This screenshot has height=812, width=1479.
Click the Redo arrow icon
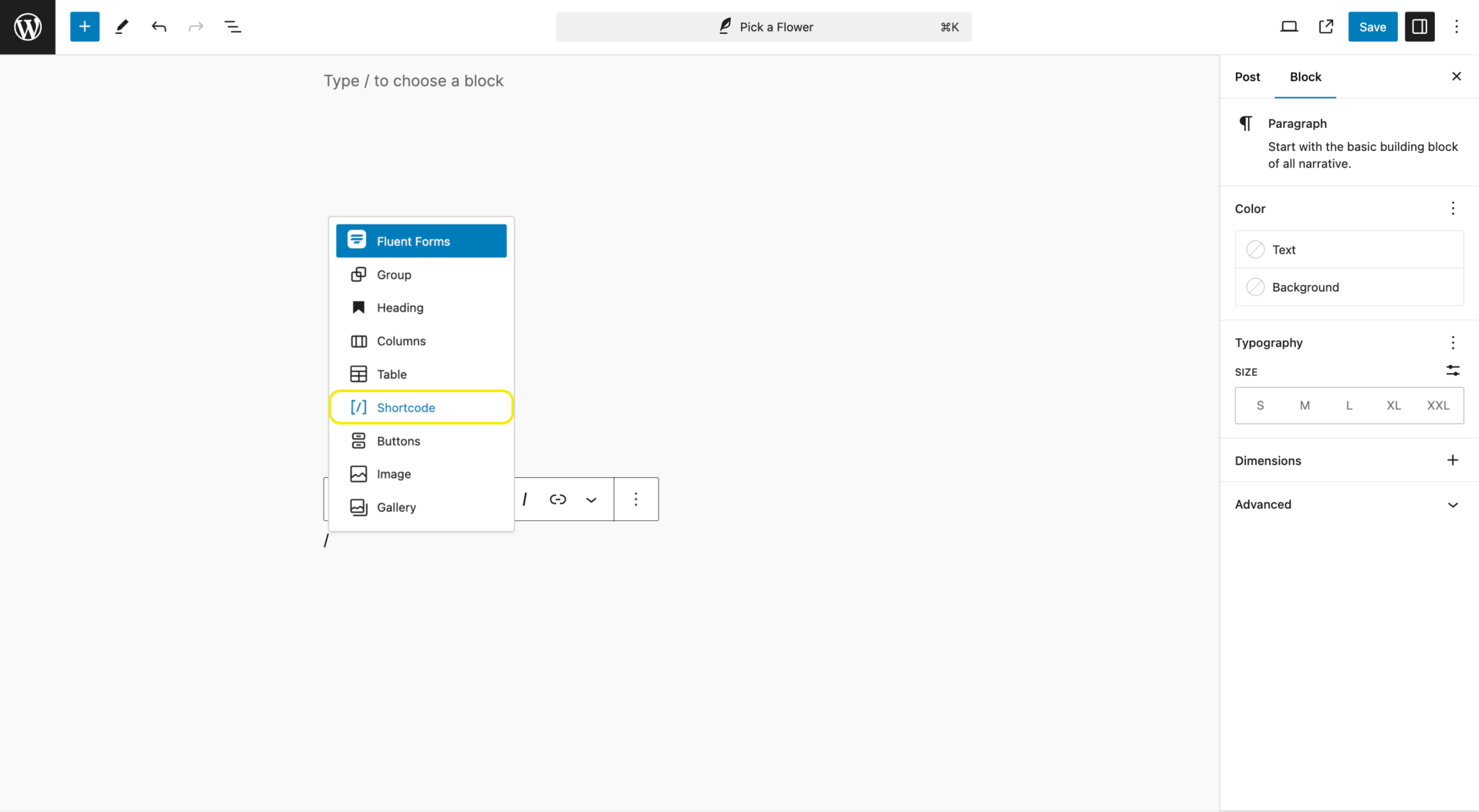(x=196, y=26)
